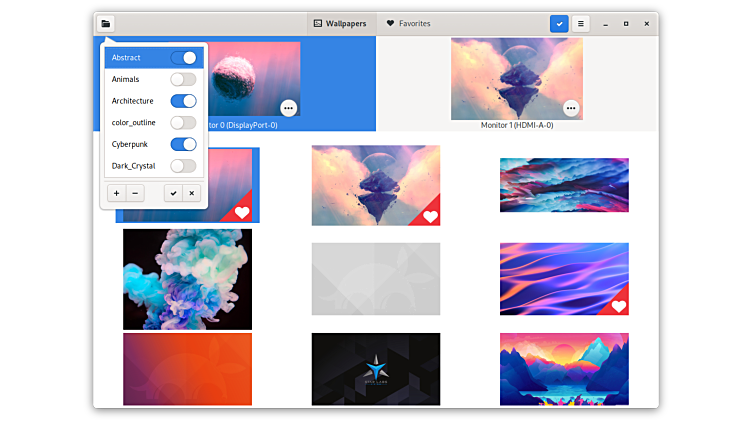Disable all folders with the x button
This screenshot has width=752, height=423.
192,193
